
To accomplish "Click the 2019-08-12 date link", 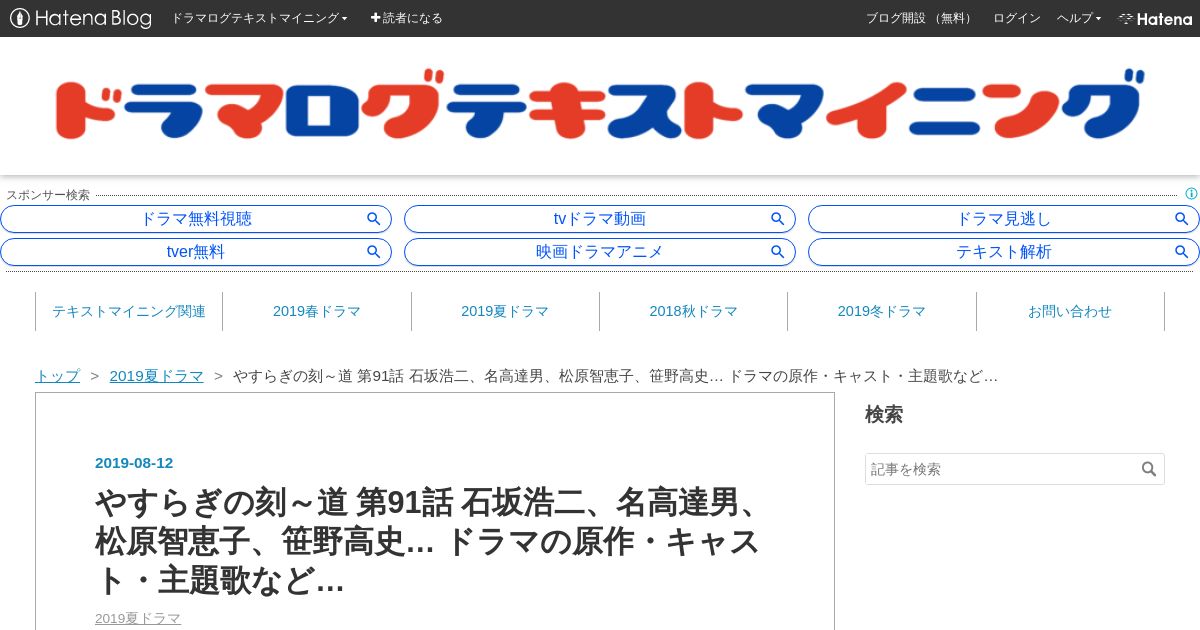I will 134,463.
